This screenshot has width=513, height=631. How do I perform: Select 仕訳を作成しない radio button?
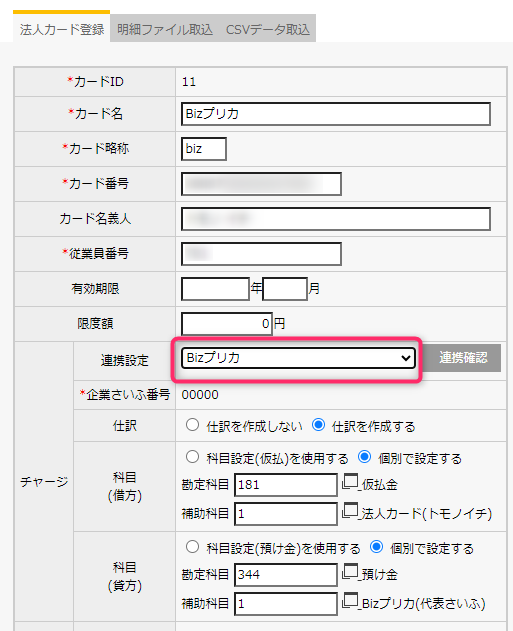192,425
